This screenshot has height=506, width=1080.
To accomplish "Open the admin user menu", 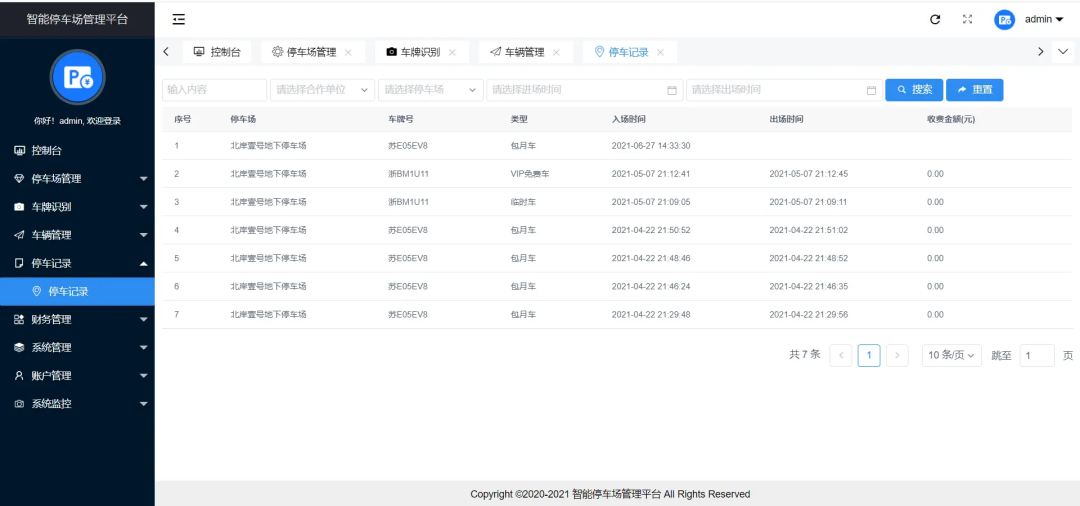I will pyautogui.click(x=1044, y=19).
